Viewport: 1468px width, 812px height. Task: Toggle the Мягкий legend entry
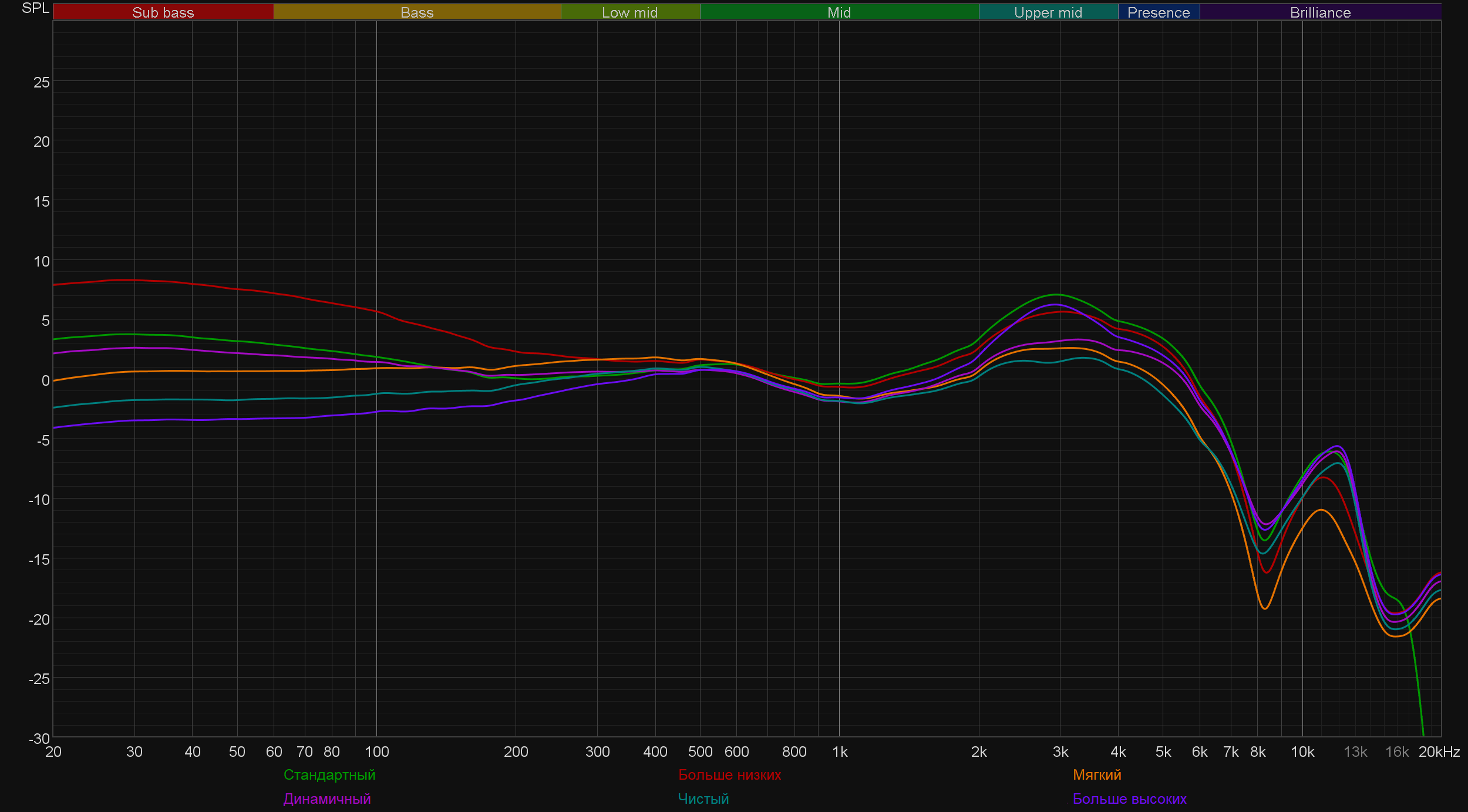1097,774
